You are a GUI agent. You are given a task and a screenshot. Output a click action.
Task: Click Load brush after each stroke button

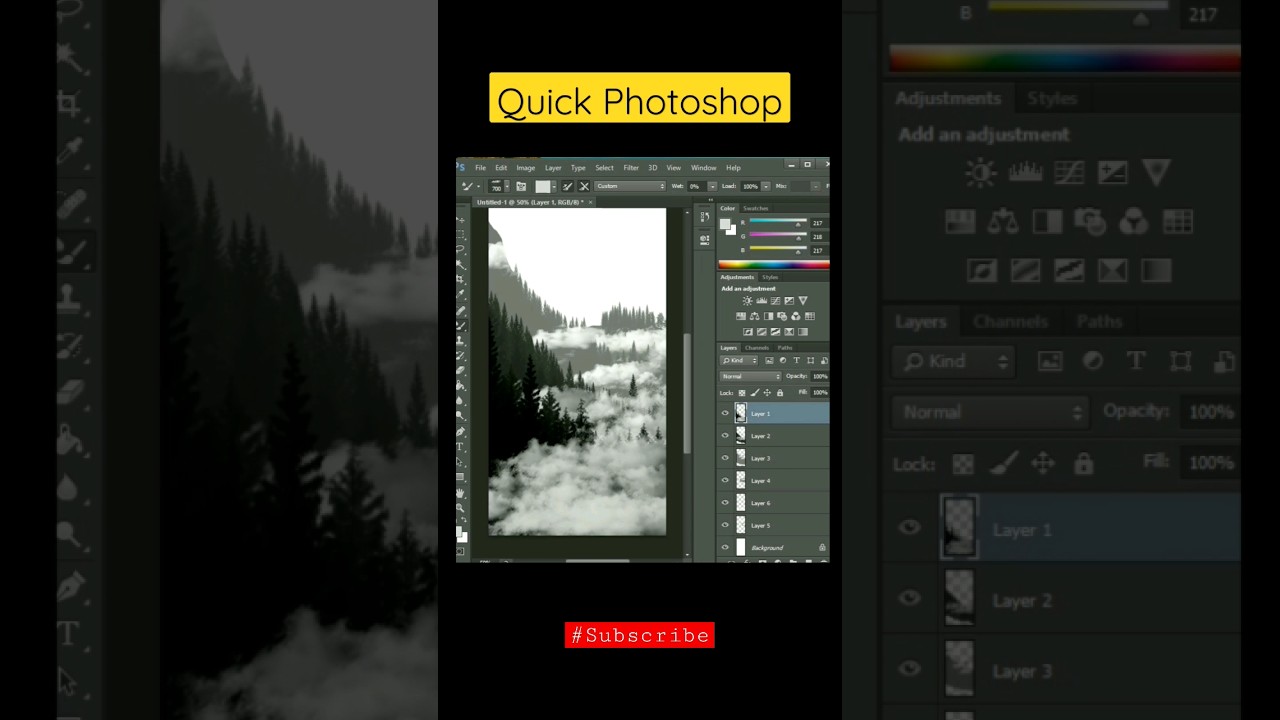[x=567, y=186]
